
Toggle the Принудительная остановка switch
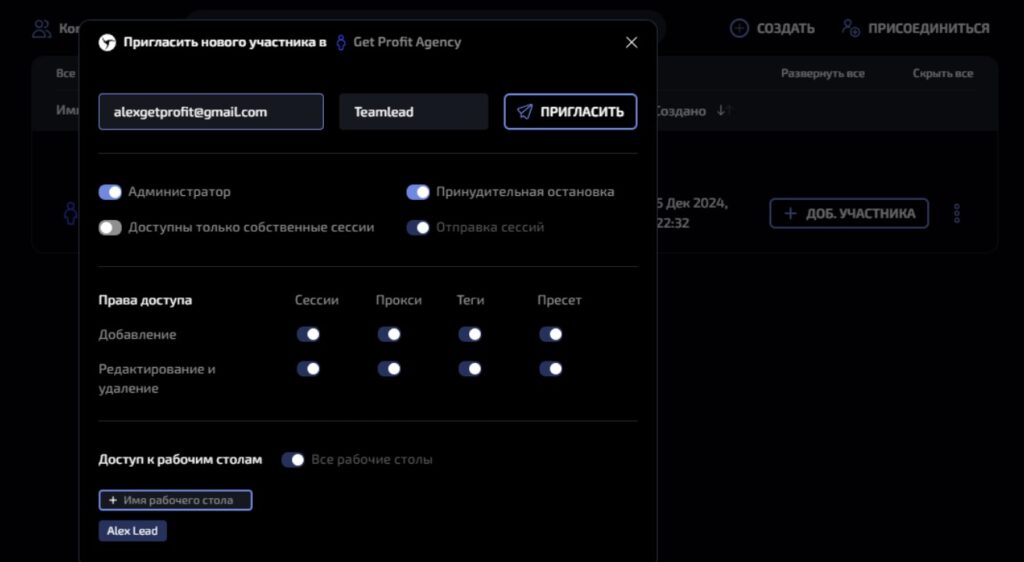pos(418,192)
